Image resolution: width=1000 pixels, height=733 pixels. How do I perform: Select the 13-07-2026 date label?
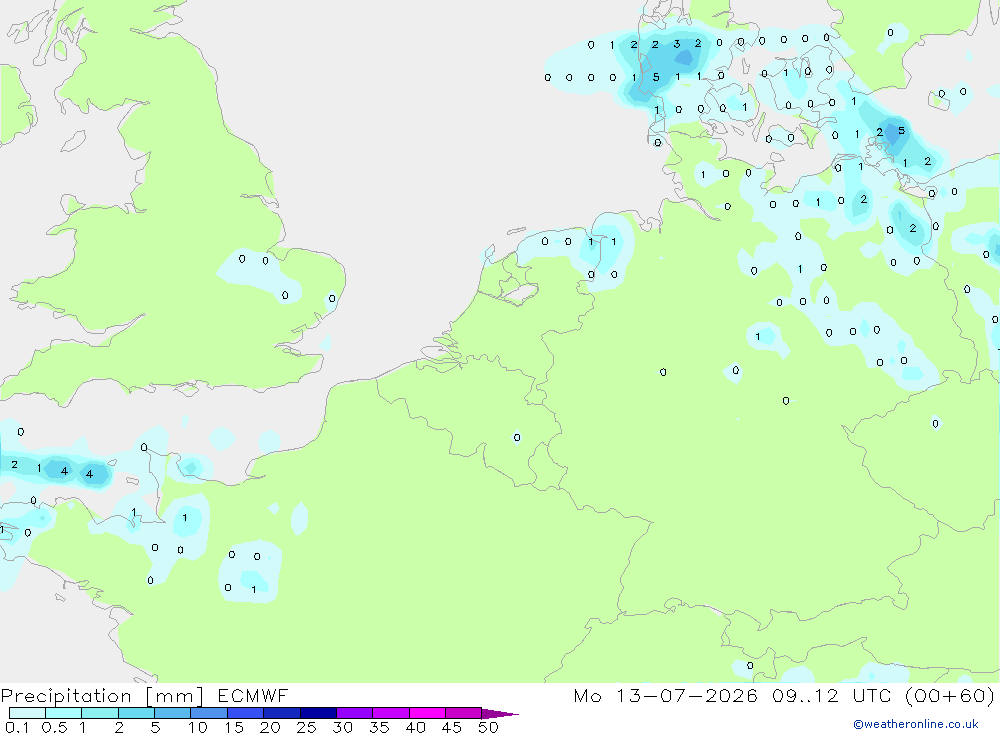687,695
